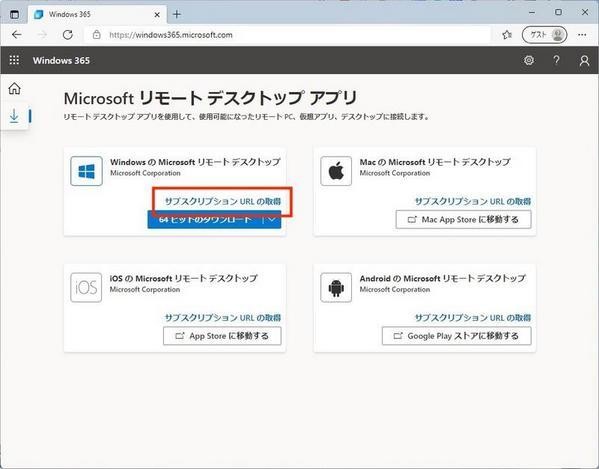The image size is (599, 469).
Task: Add page to favorites star icon
Action: point(507,35)
